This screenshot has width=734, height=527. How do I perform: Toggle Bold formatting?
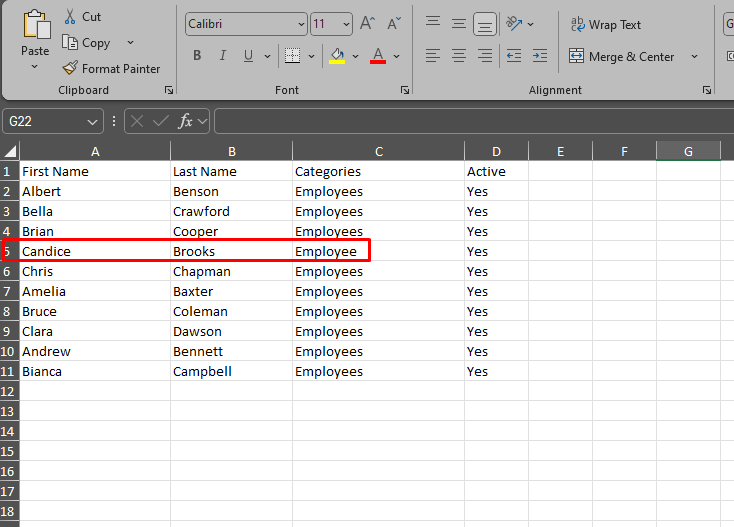coord(197,56)
